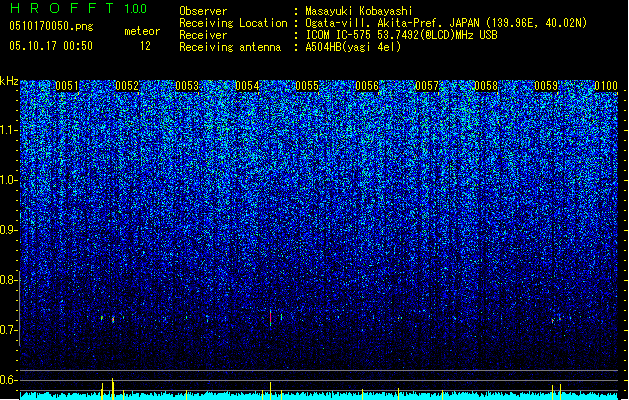This screenshot has height=400, width=629.
Task: Click the red meteor echo after 0054
Action: (x=271, y=318)
